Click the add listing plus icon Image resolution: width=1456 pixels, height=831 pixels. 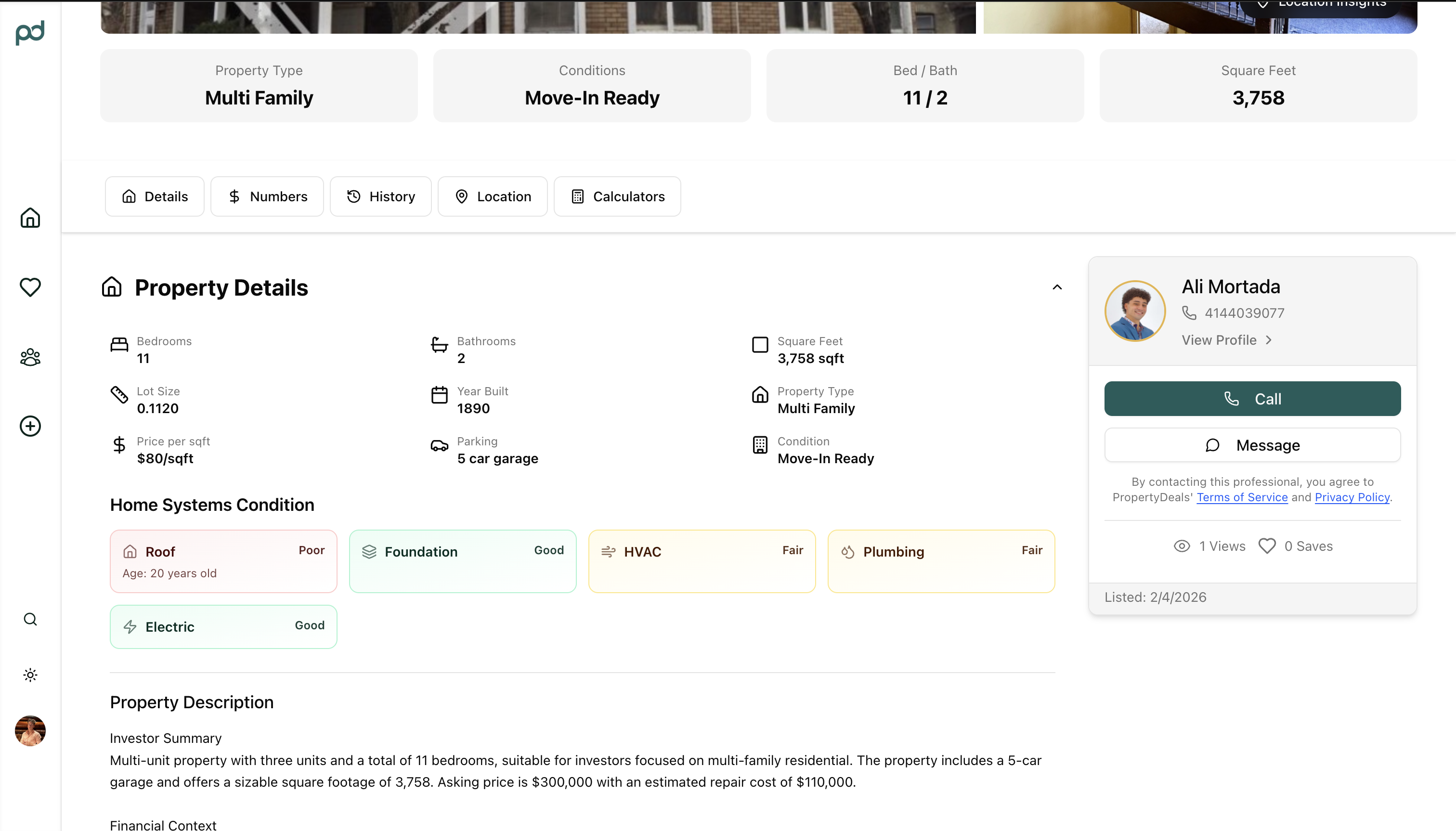30,426
